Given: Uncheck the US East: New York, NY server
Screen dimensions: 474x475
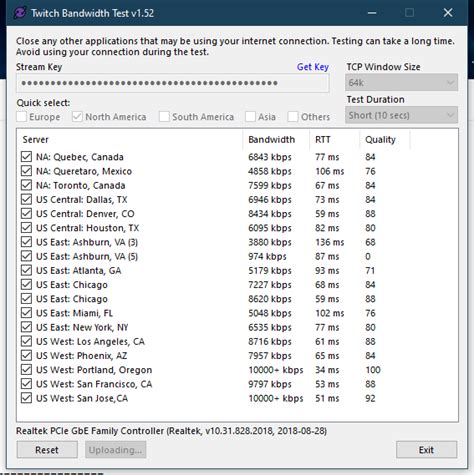Looking at the screenshot, I should 26,327.
